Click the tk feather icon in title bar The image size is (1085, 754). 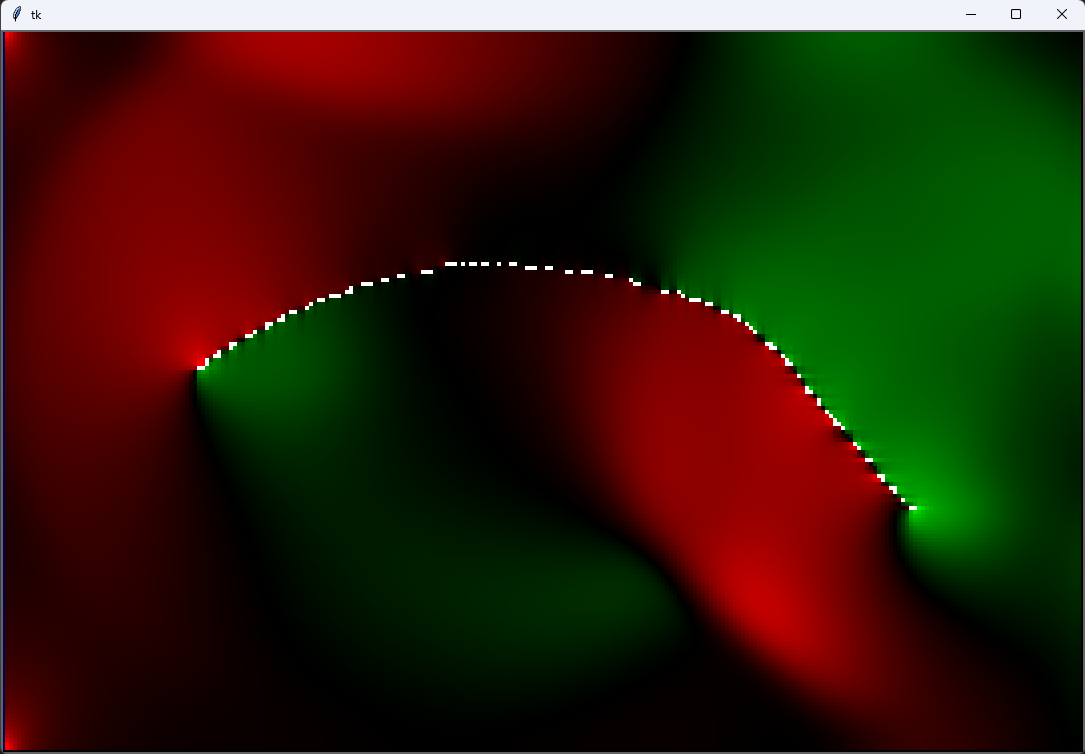tap(17, 14)
